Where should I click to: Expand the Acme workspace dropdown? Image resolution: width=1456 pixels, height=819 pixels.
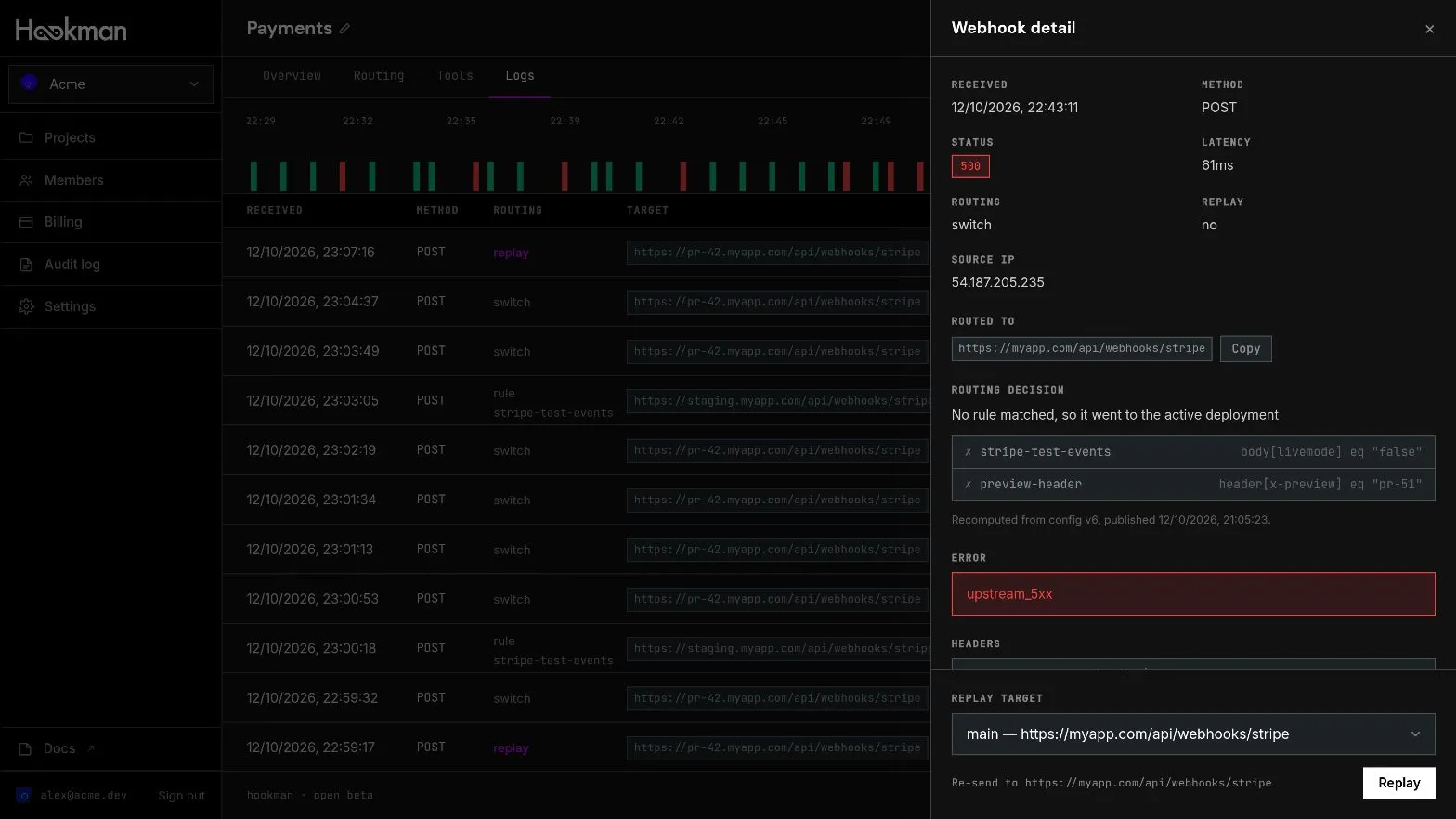click(110, 84)
